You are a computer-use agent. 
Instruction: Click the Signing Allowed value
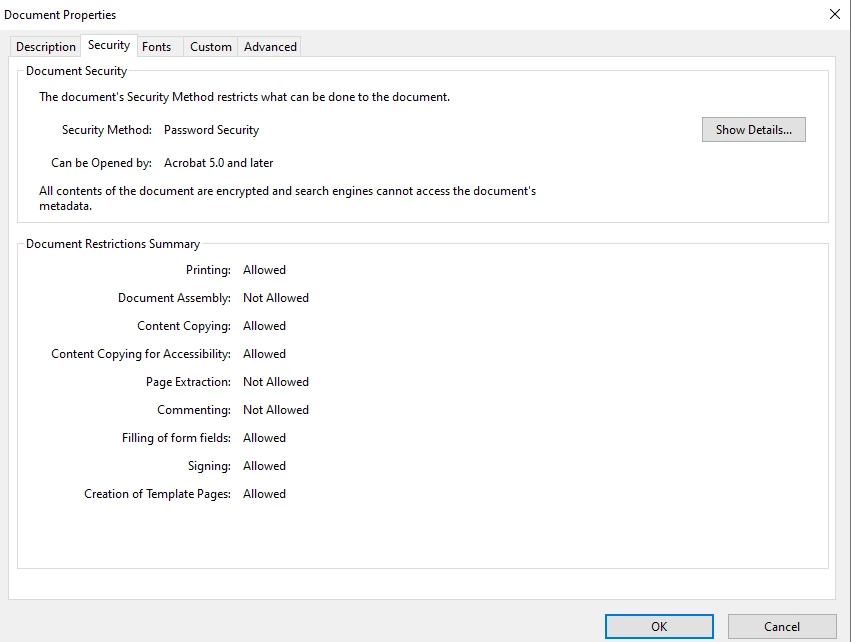point(264,466)
